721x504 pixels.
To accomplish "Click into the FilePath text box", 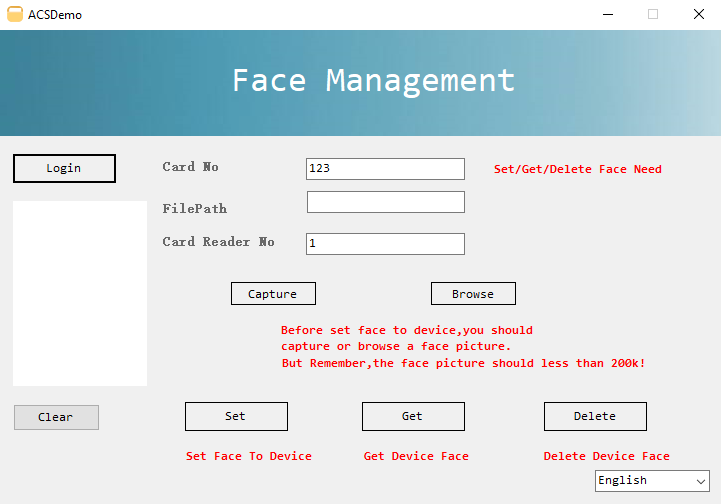I will [385, 202].
